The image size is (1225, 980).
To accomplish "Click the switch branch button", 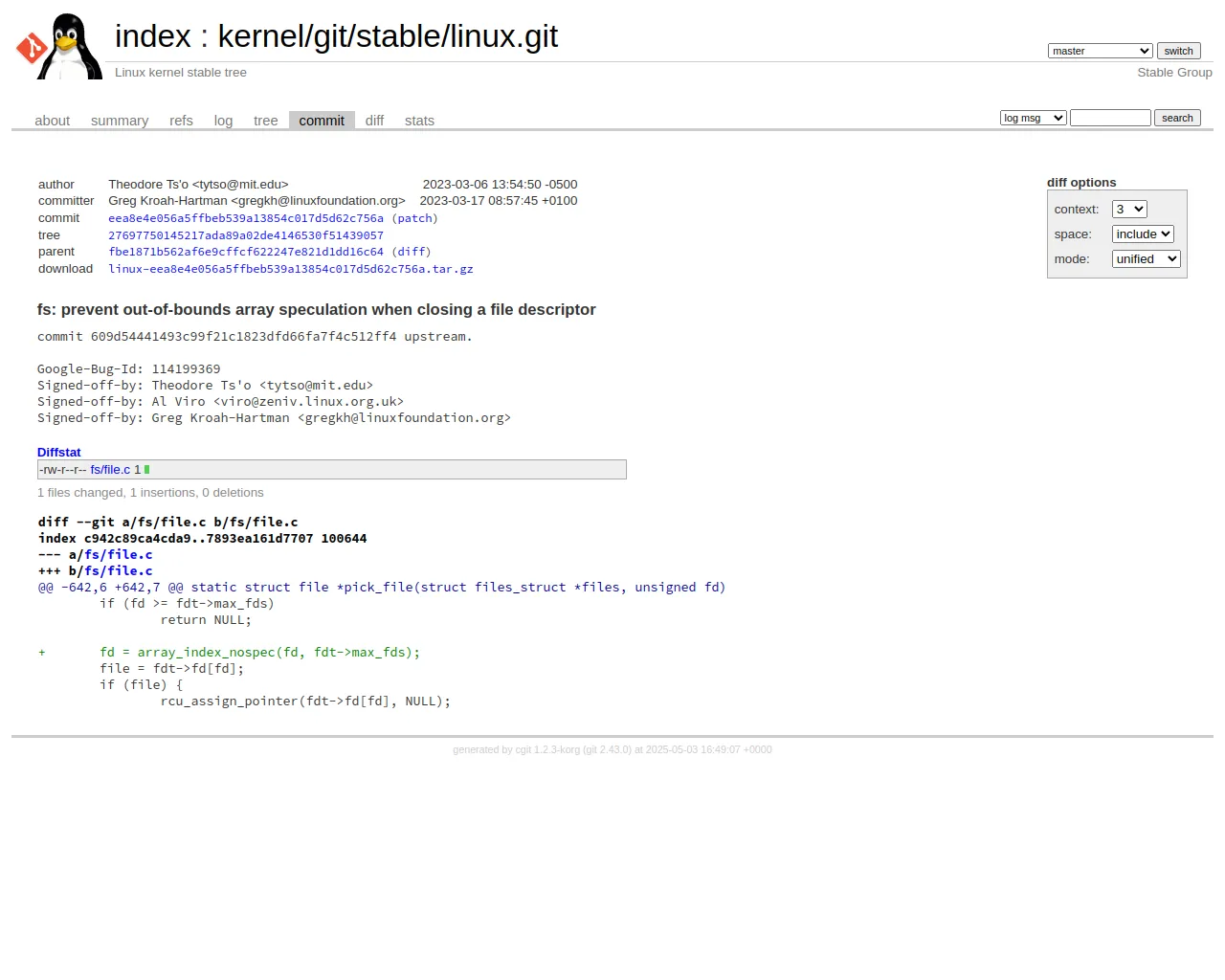I will click(1178, 51).
